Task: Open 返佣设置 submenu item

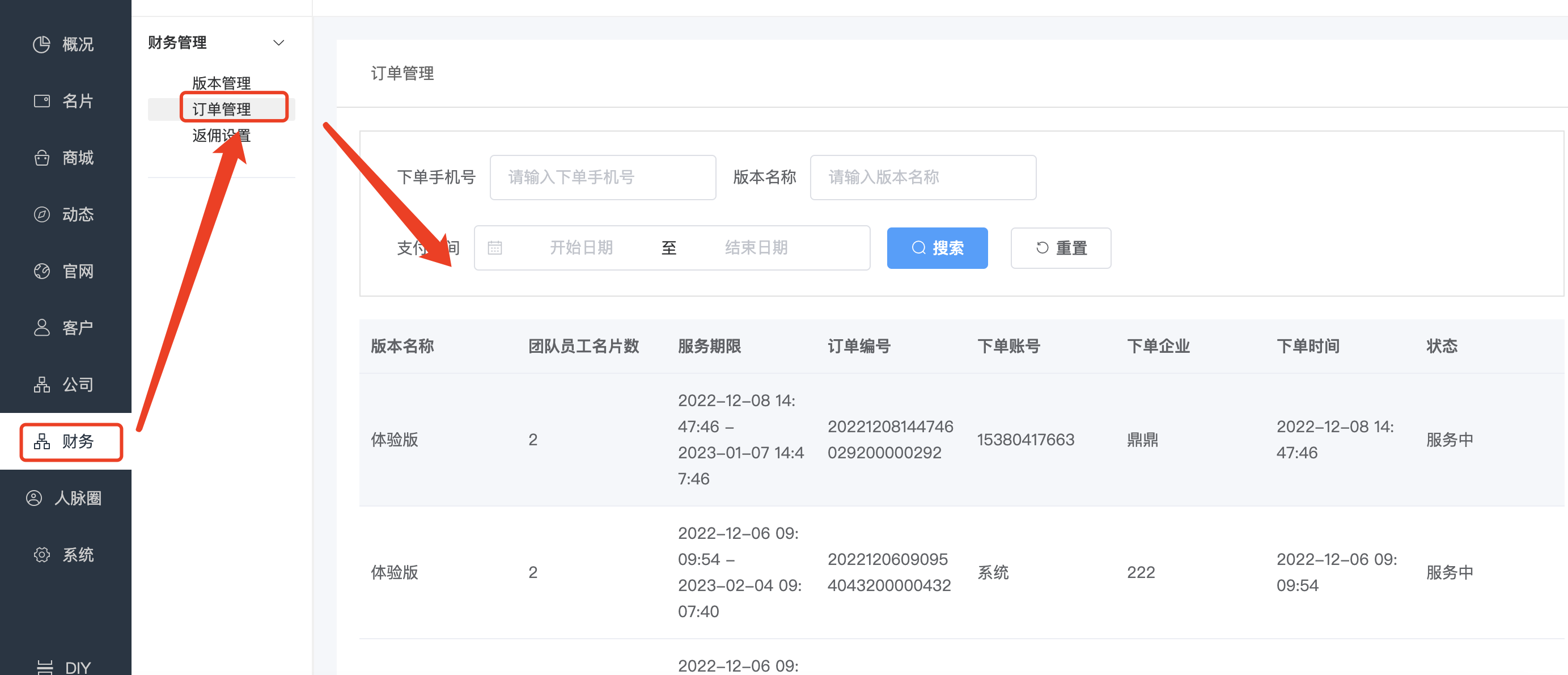Action: coord(222,135)
